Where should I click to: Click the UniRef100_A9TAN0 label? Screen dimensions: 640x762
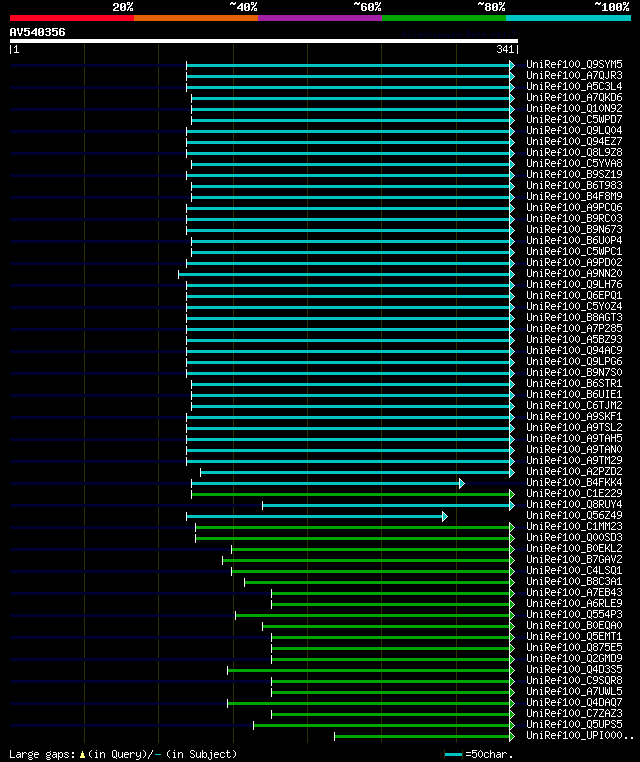(574, 450)
